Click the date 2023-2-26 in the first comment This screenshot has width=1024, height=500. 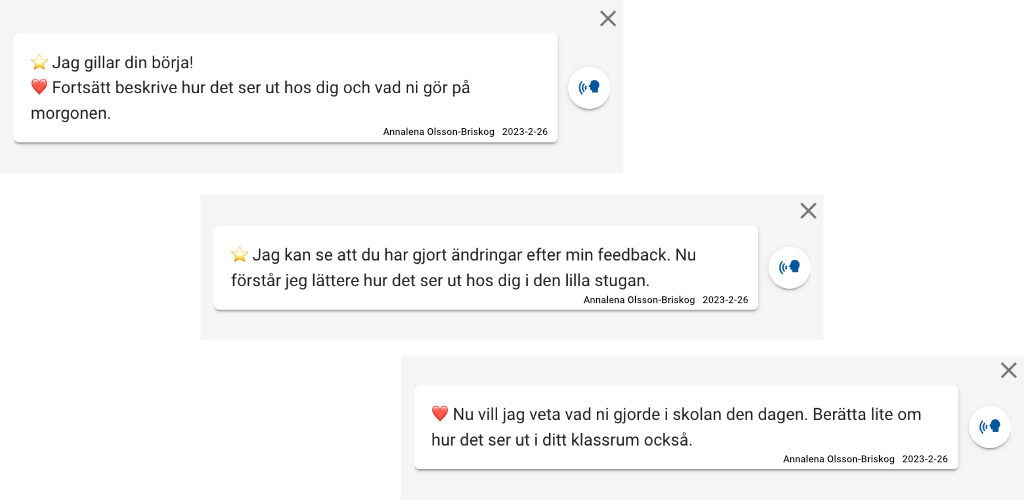click(525, 132)
